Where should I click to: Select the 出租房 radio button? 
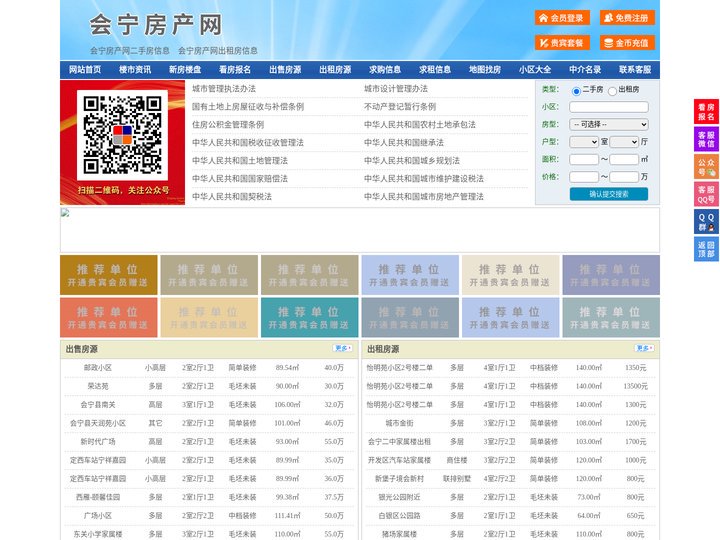(x=612, y=91)
